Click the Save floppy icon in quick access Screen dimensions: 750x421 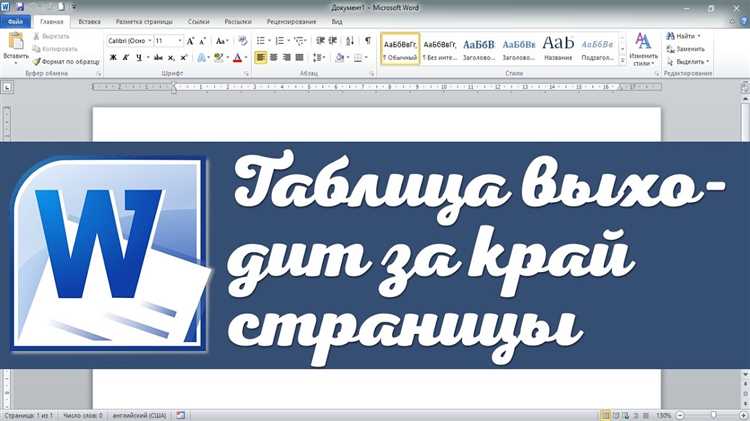[20, 7]
